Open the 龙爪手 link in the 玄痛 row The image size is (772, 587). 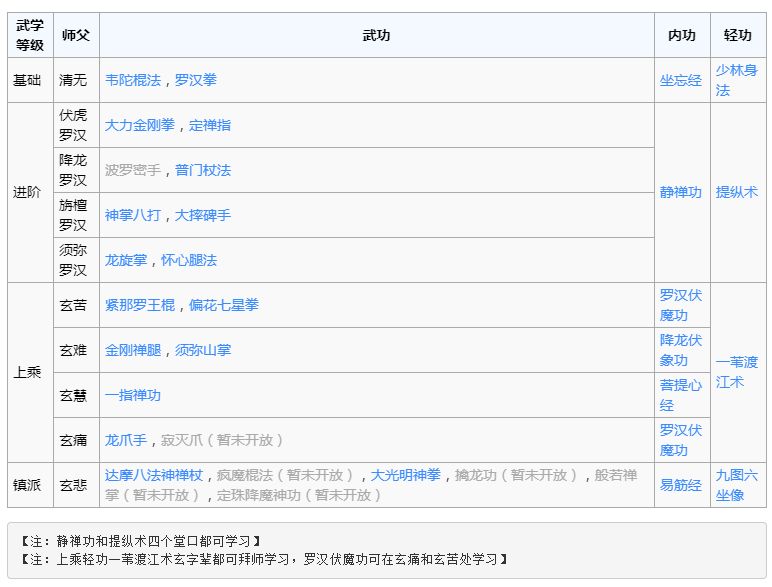point(126,440)
